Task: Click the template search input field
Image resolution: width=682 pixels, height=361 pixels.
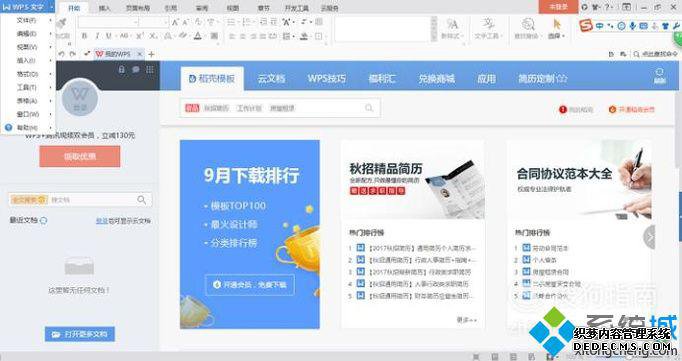Action: [281, 108]
